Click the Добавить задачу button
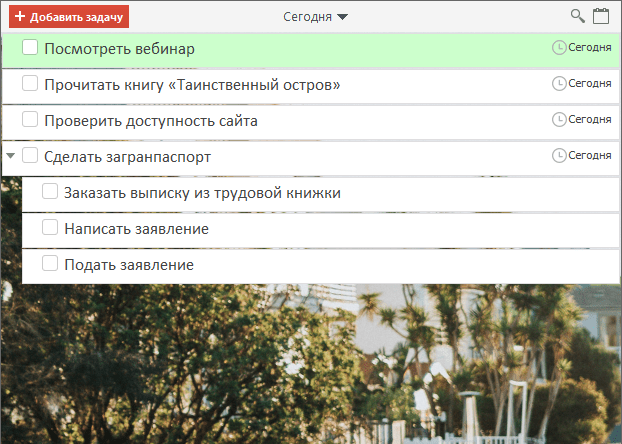Viewport: 622px width, 444px height. point(69,17)
